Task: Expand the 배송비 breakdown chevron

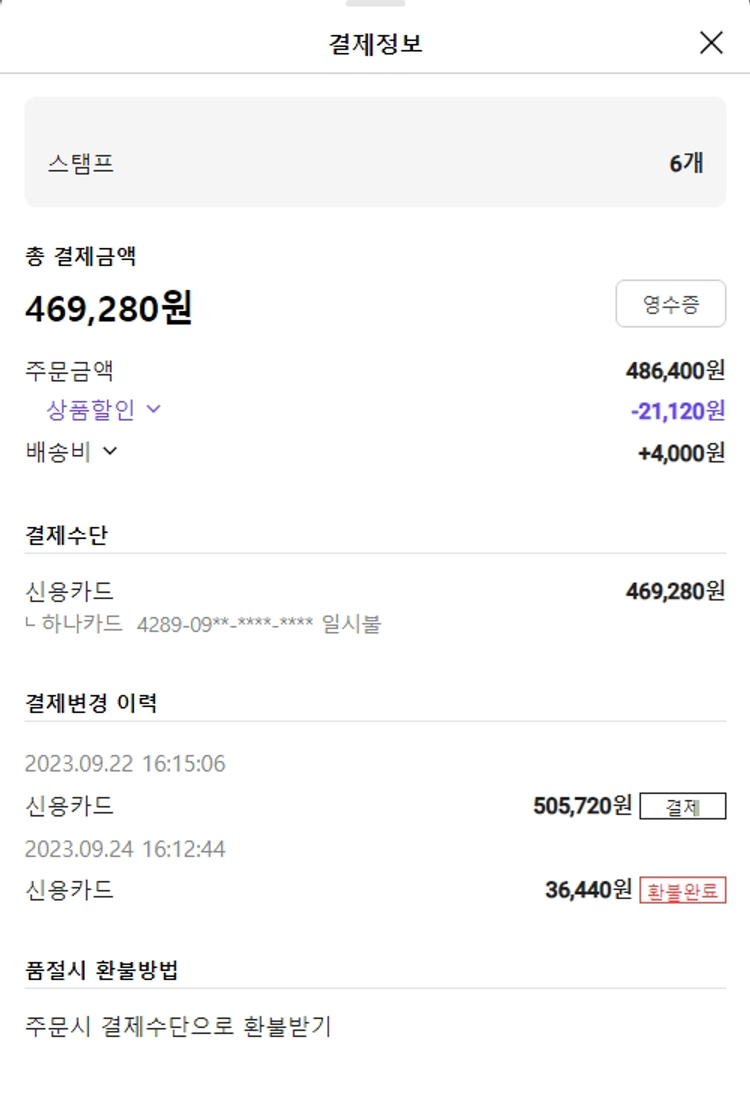Action: tap(110, 451)
